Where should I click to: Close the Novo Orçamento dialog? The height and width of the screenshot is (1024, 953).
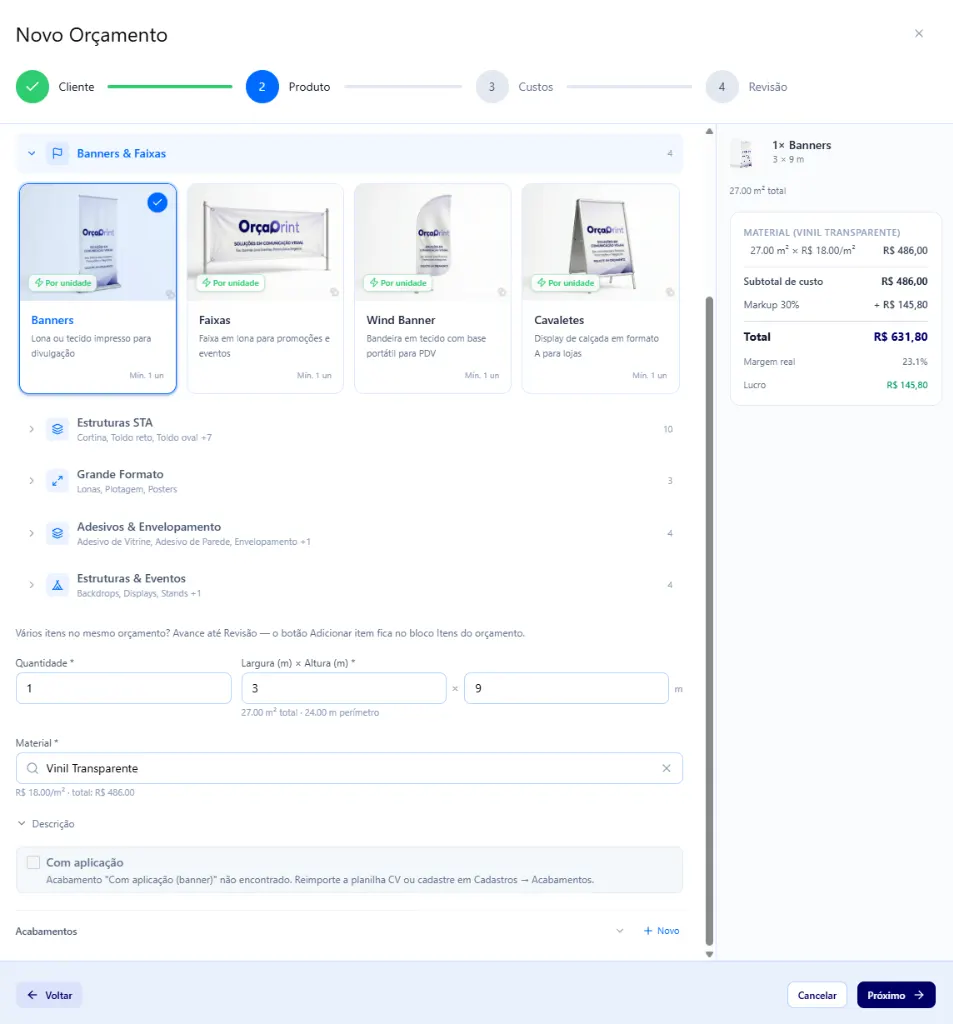918,33
